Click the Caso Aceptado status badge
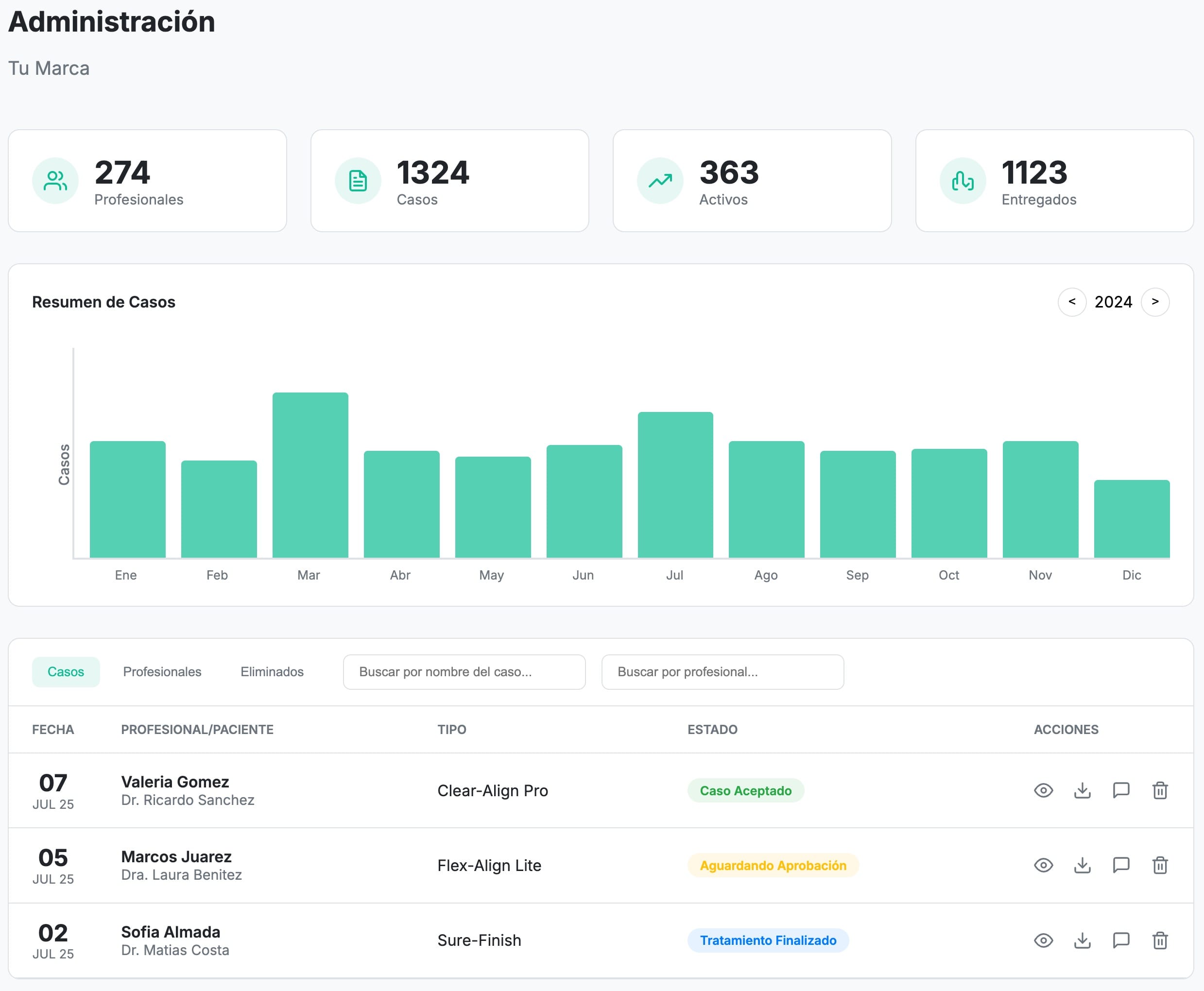Screen dimensions: 1204x991 pos(745,790)
